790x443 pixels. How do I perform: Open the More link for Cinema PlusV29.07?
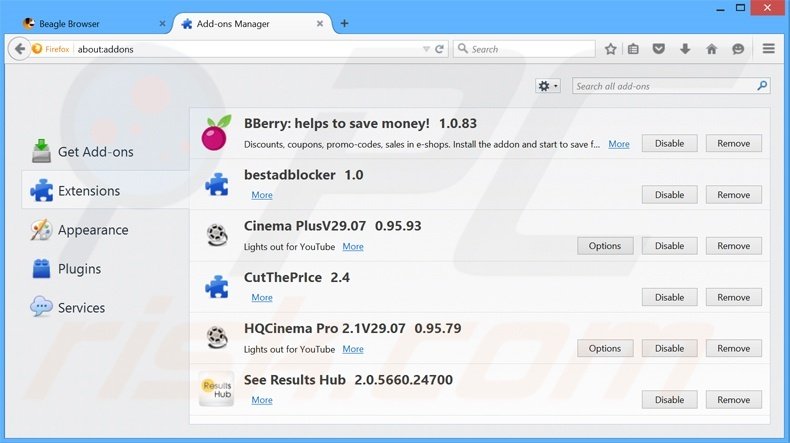(353, 246)
